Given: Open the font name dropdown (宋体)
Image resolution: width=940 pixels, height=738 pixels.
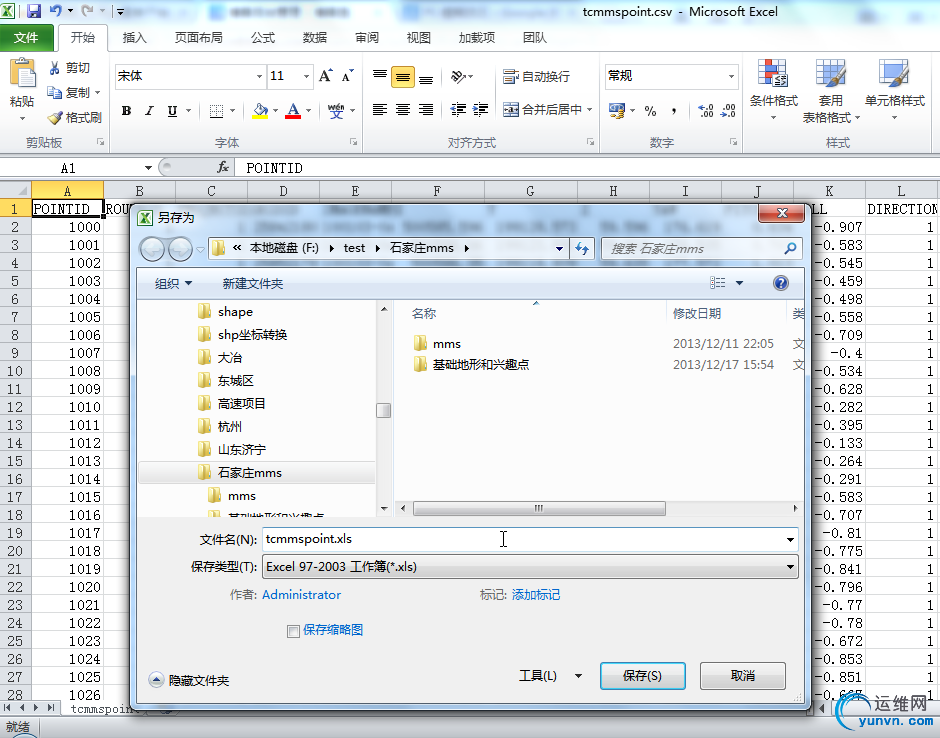Looking at the screenshot, I should [x=259, y=76].
